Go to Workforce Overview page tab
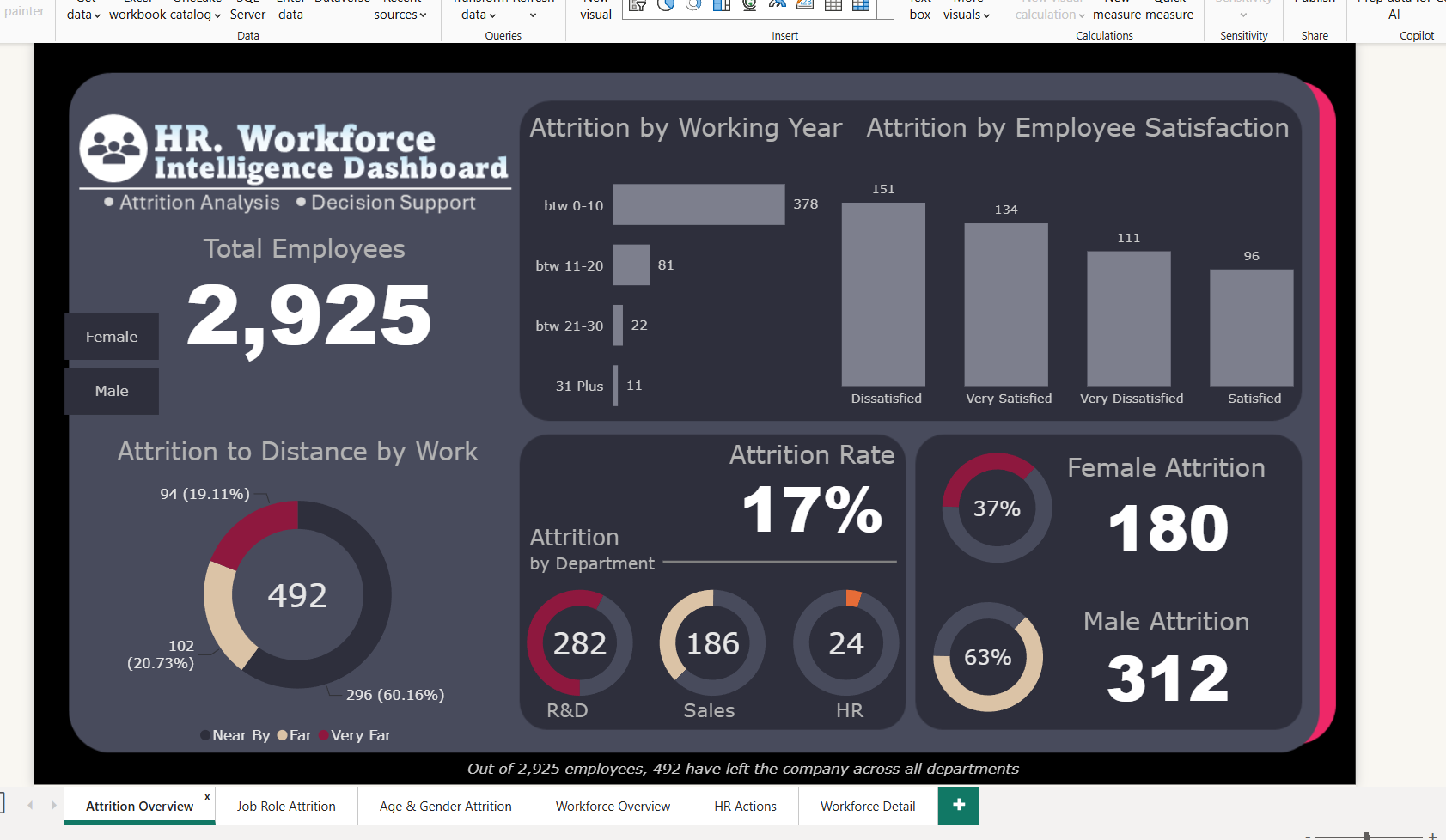Screen dimensions: 1446x840 613,806
